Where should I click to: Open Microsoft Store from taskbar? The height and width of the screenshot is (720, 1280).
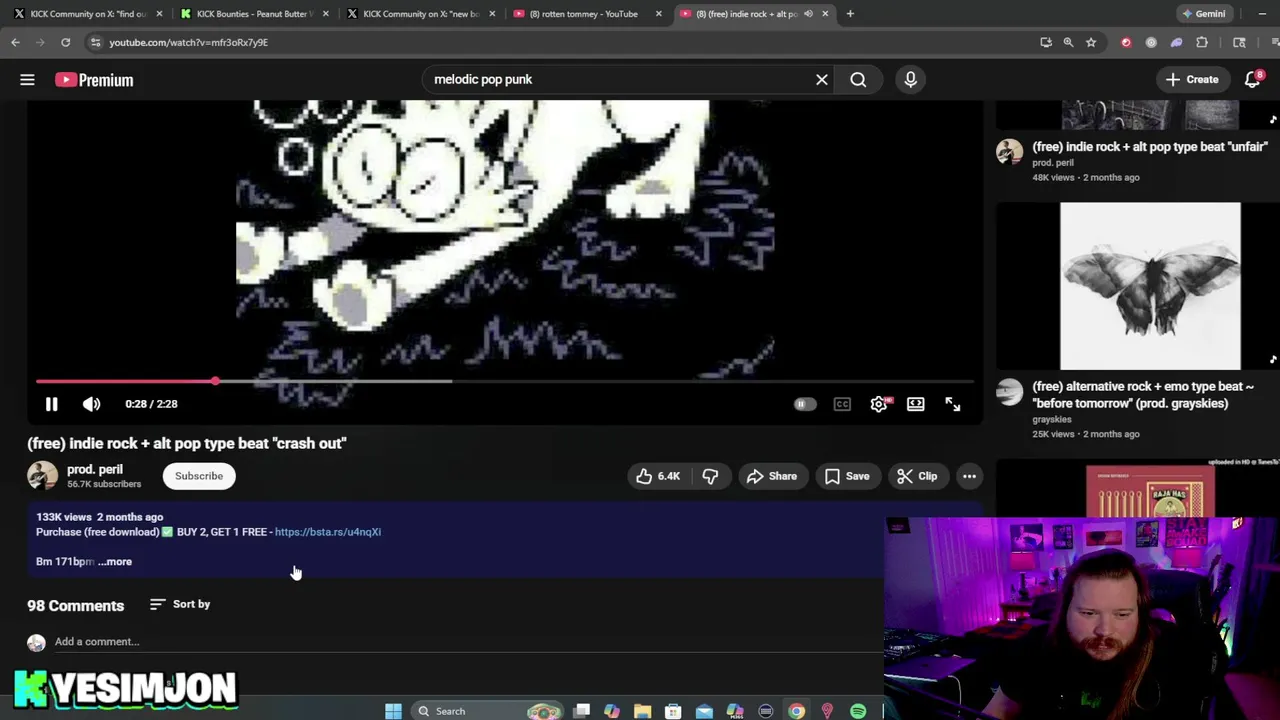pos(673,711)
